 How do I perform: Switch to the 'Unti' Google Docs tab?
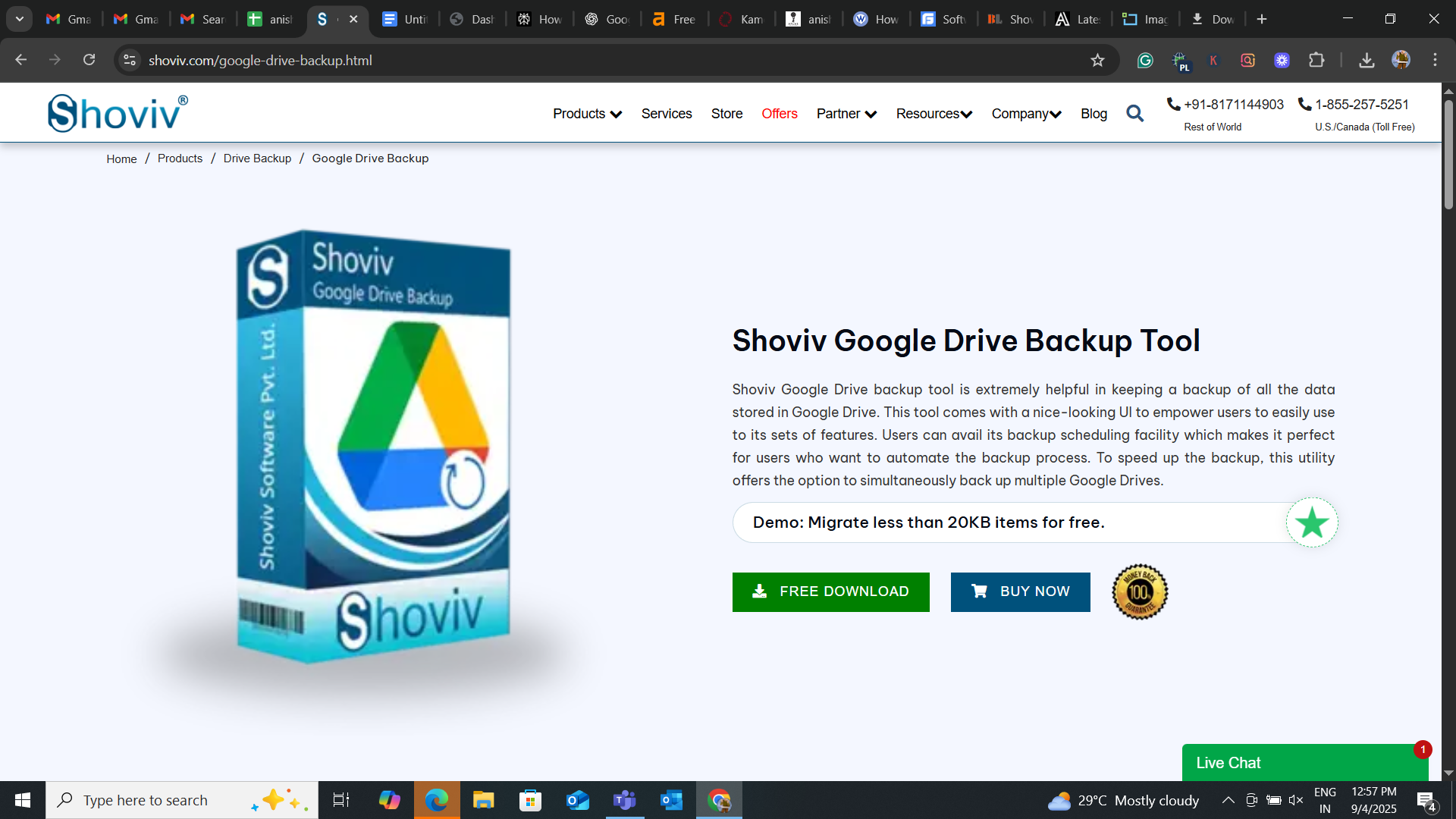406,19
